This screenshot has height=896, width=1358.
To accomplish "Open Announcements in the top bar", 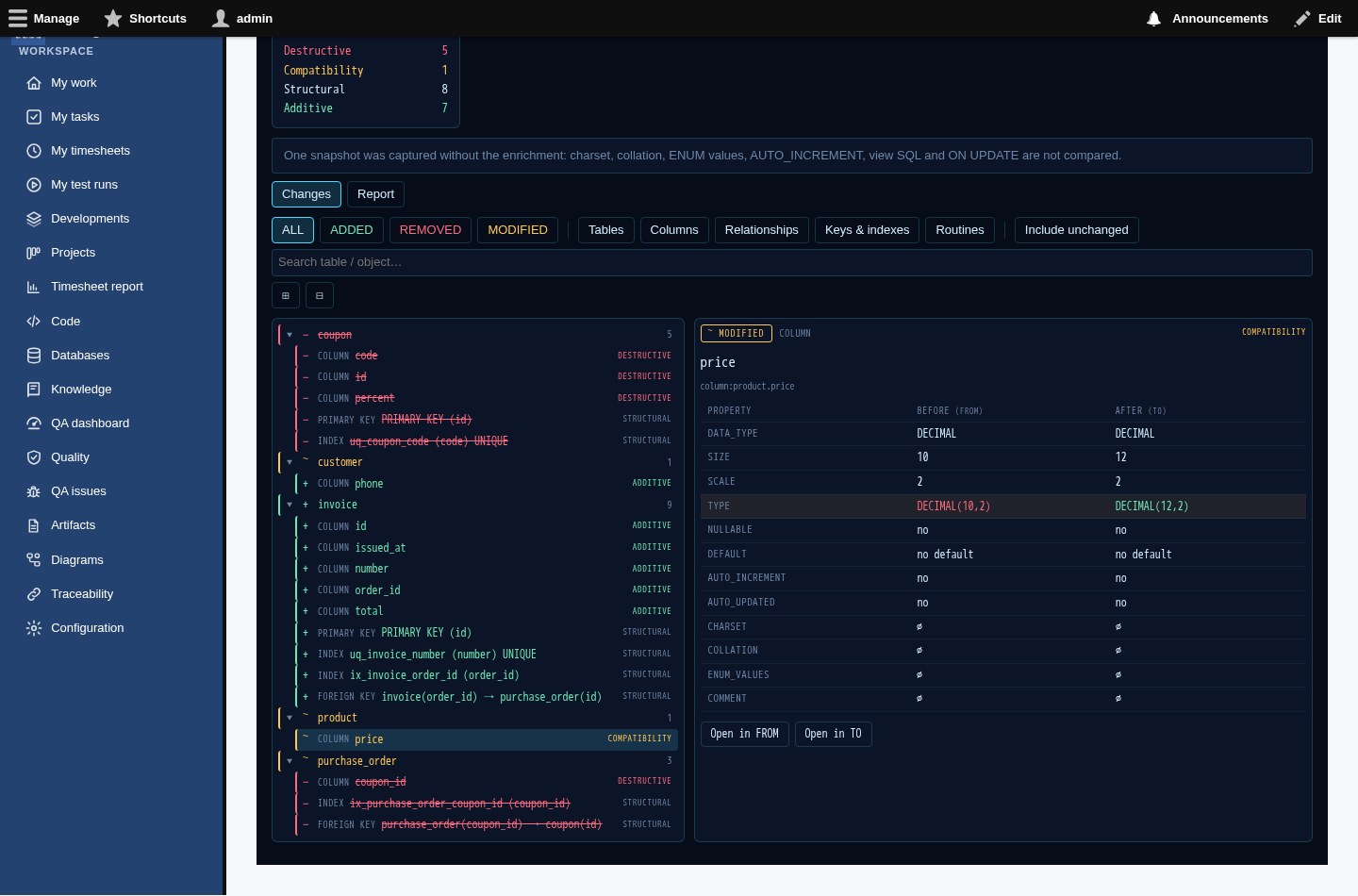I will pyautogui.click(x=1207, y=18).
